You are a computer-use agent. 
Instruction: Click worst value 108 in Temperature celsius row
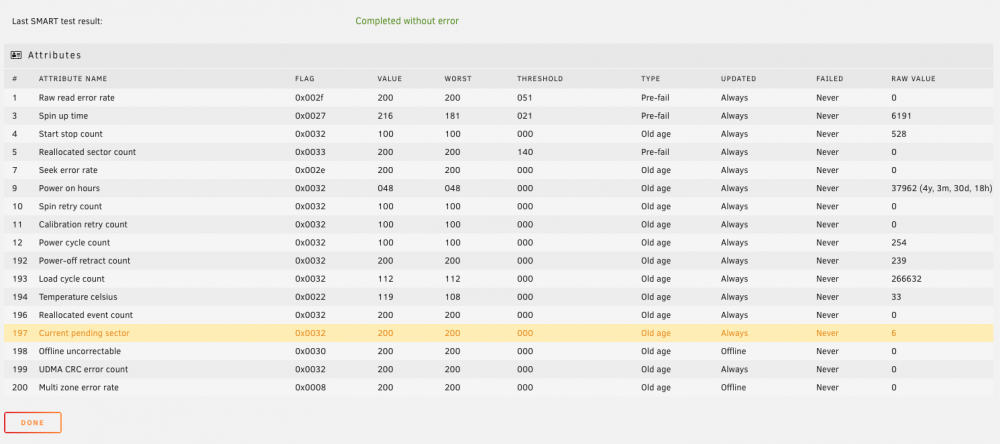click(x=452, y=297)
